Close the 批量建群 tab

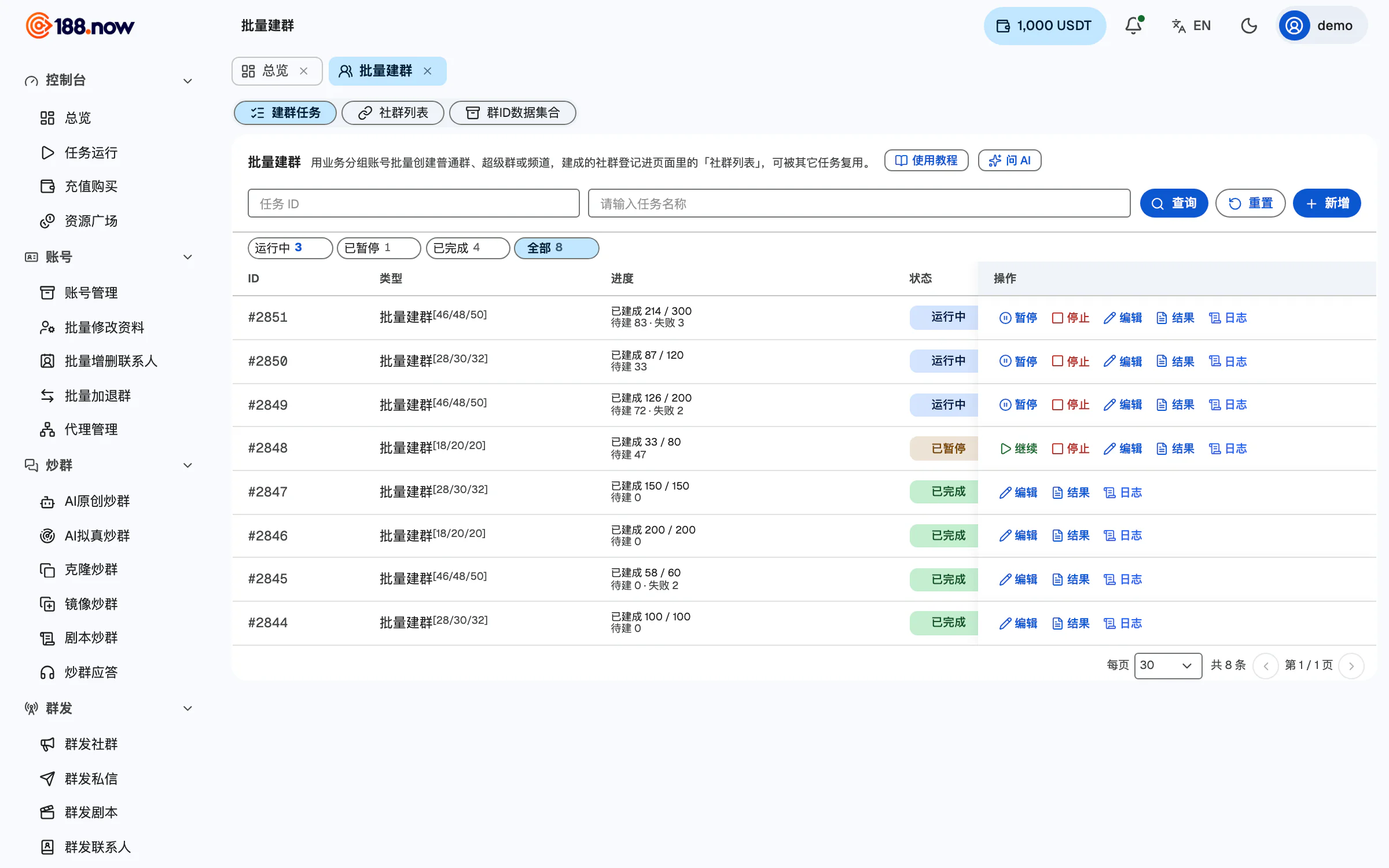coord(428,71)
